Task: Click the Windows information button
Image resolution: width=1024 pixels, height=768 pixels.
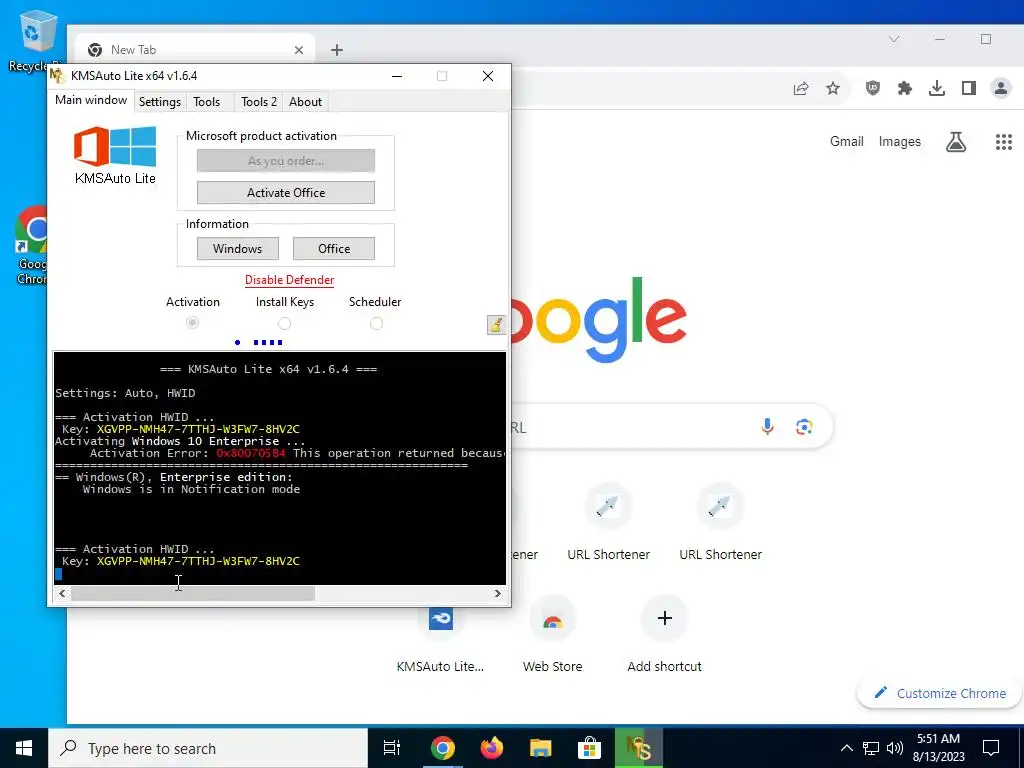Action: 238,249
